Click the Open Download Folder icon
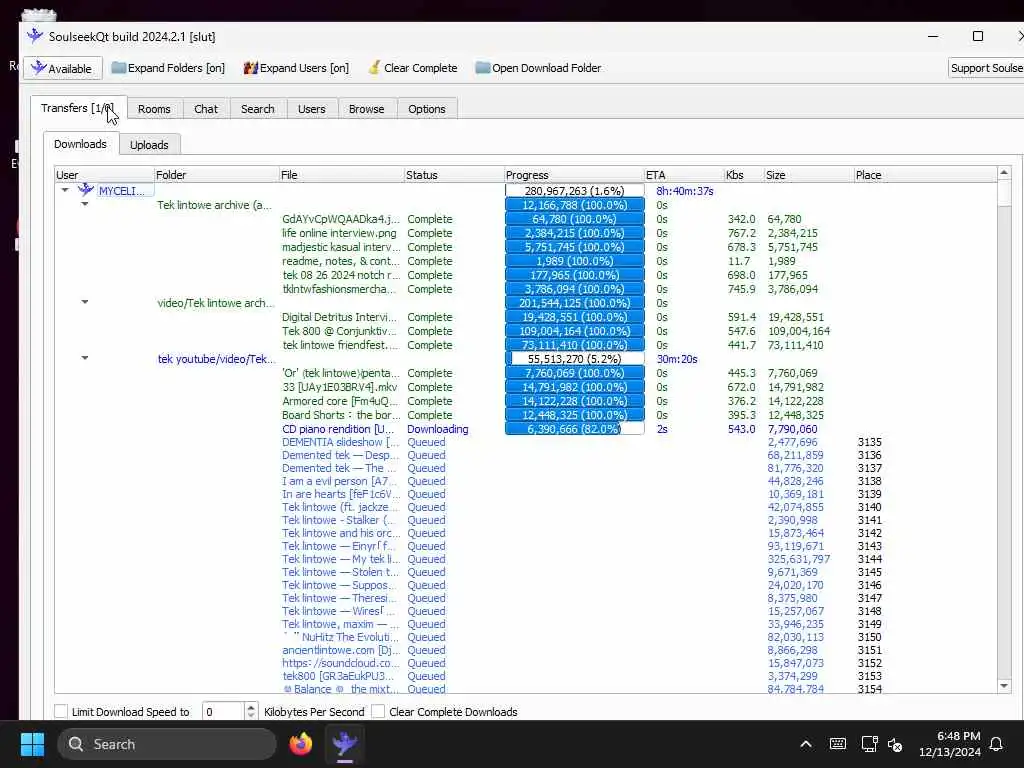 483,67
